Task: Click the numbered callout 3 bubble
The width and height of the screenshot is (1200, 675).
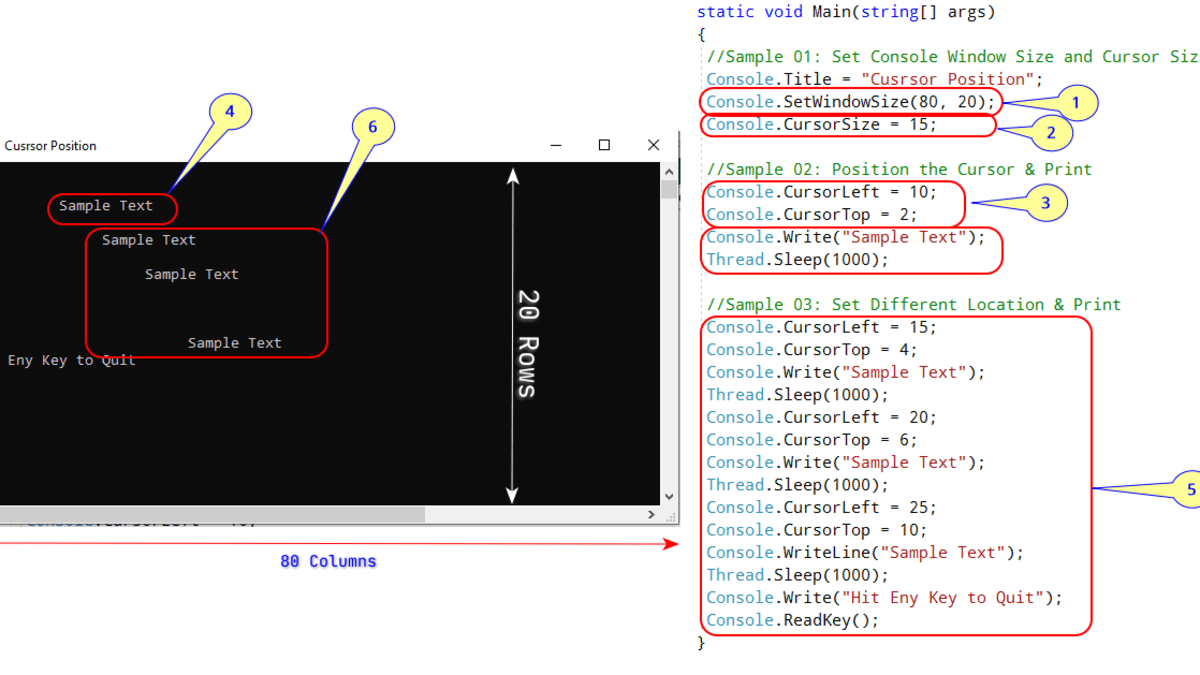Action: pos(1045,203)
